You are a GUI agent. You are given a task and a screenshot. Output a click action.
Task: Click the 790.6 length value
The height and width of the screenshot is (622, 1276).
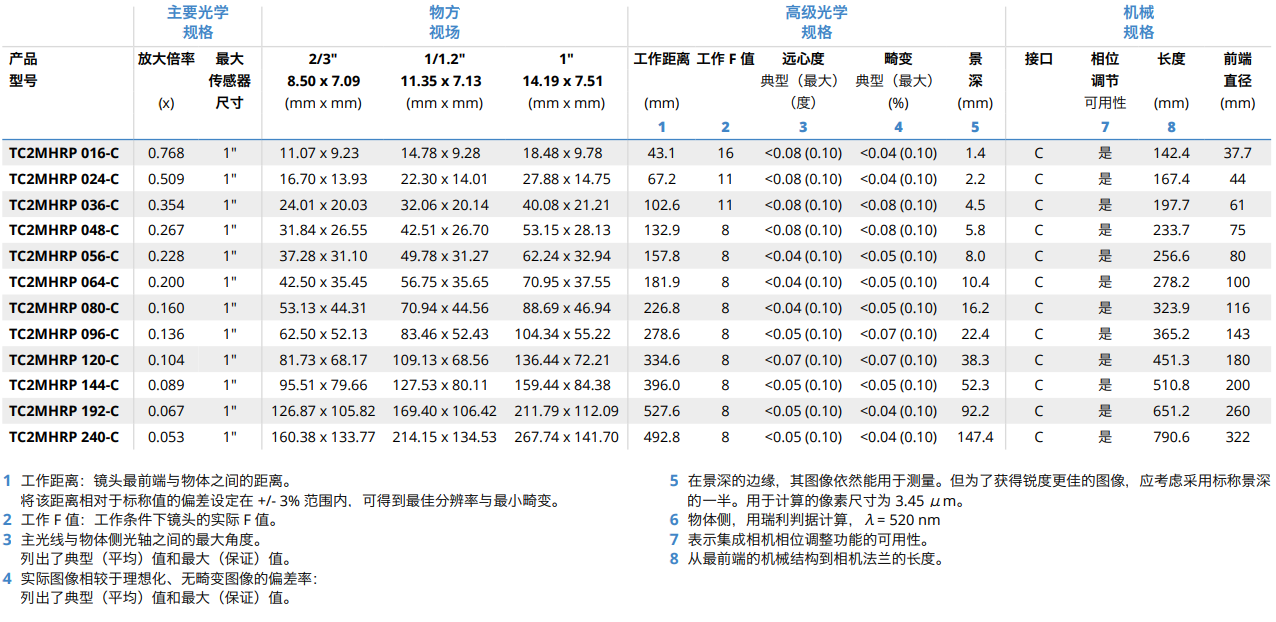coord(1171,437)
